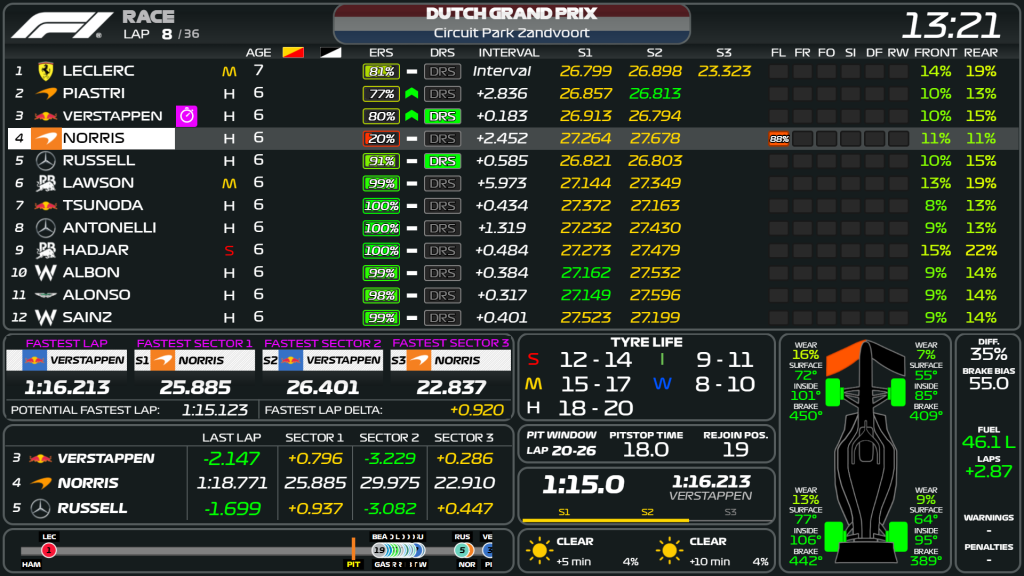Click the ERS column header

tap(381, 52)
